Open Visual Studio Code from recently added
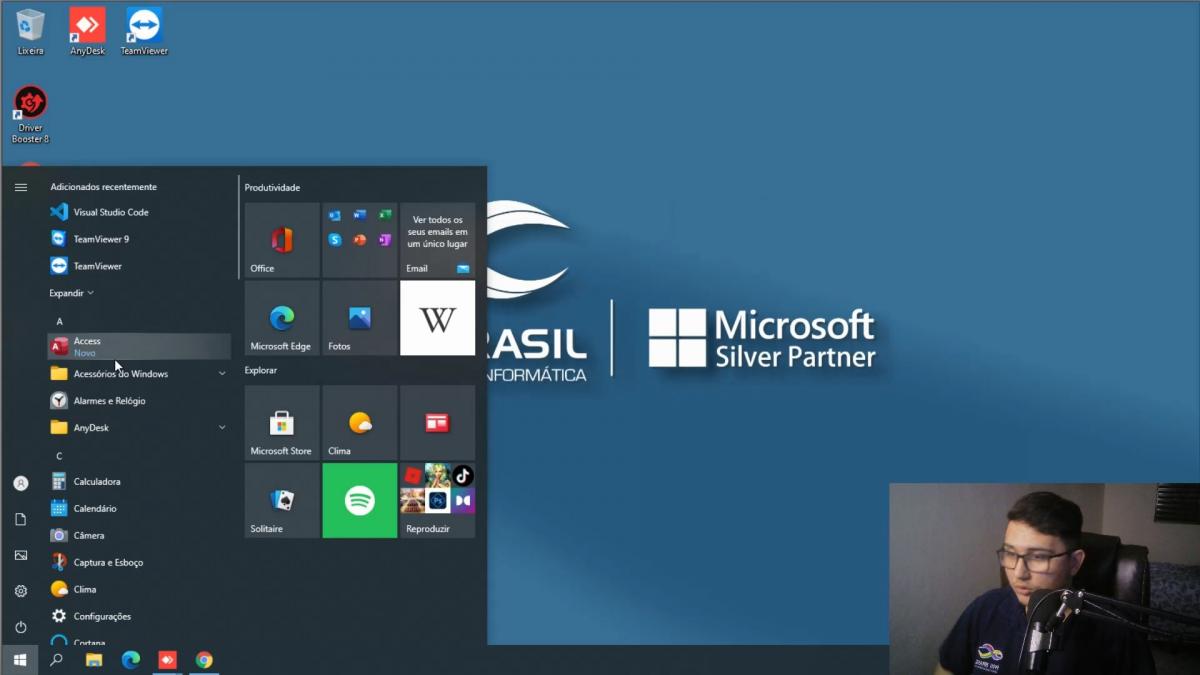Viewport: 1200px width, 675px height. (139, 212)
